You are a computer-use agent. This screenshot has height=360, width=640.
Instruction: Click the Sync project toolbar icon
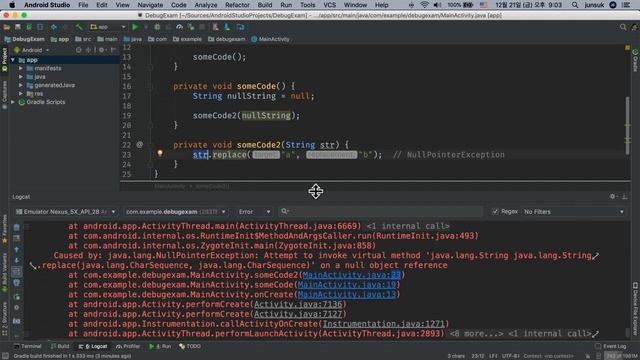pos(29,27)
